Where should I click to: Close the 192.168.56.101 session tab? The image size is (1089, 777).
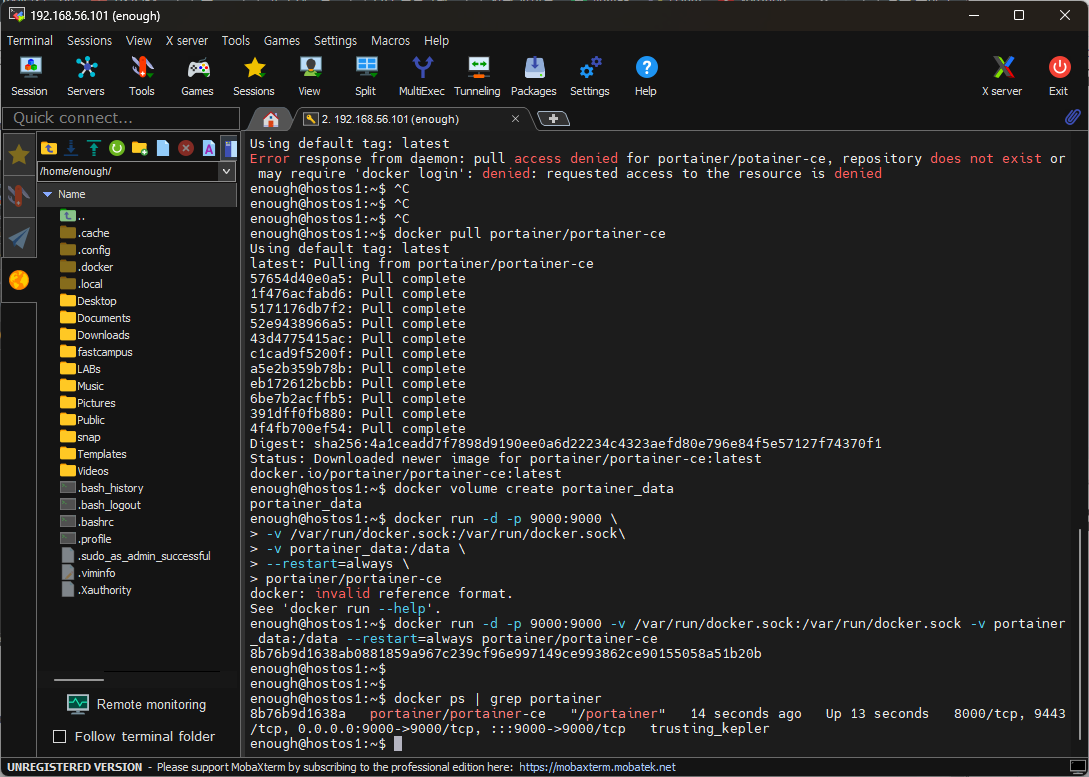click(515, 119)
